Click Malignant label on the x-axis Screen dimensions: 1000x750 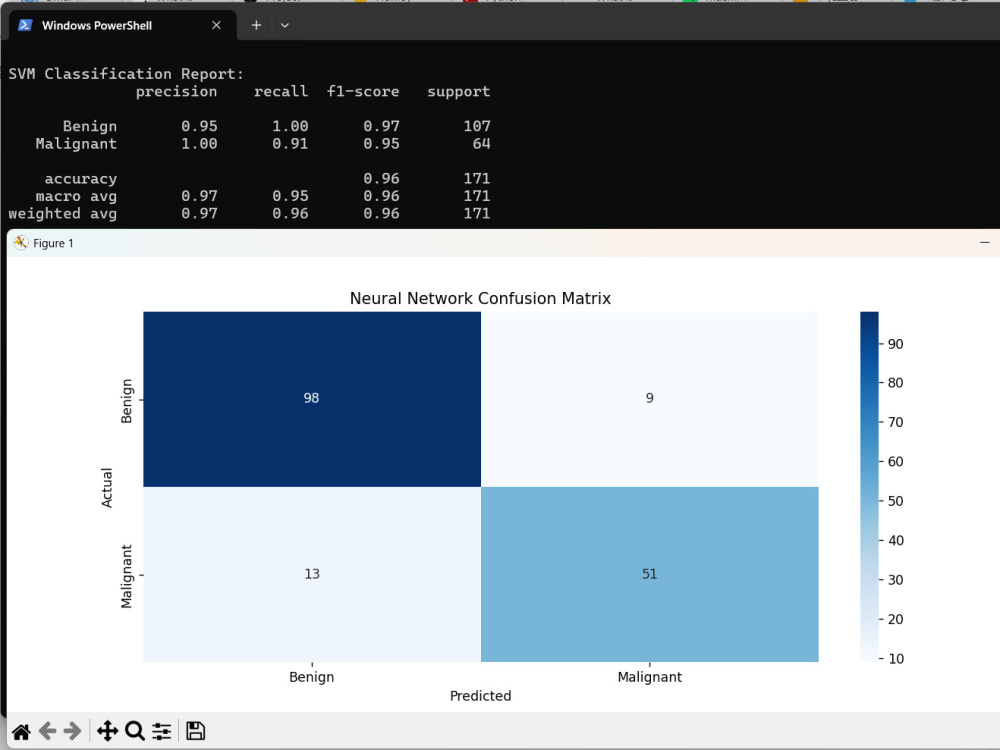click(649, 677)
